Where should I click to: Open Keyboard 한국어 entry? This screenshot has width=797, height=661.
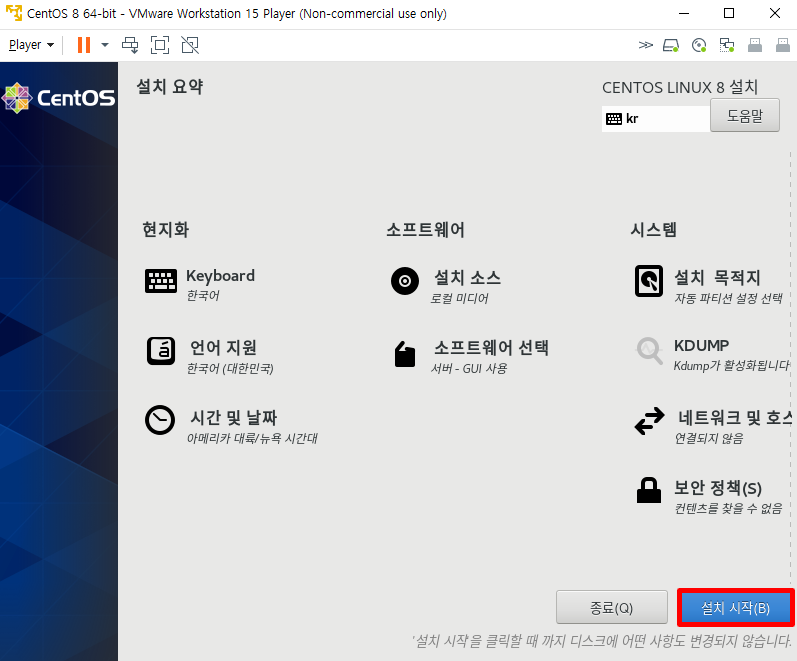pos(220,284)
